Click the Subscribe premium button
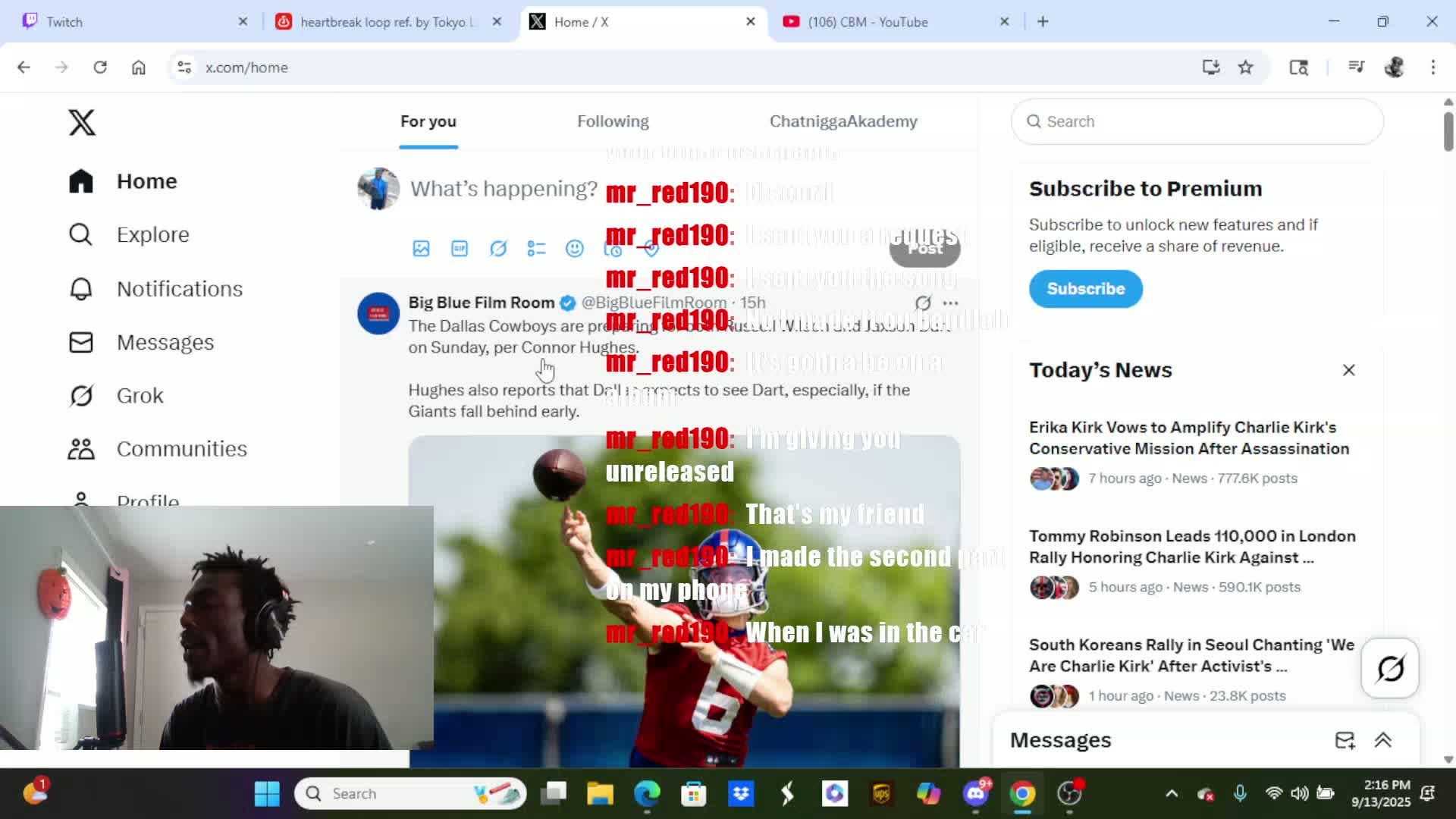 tap(1085, 289)
